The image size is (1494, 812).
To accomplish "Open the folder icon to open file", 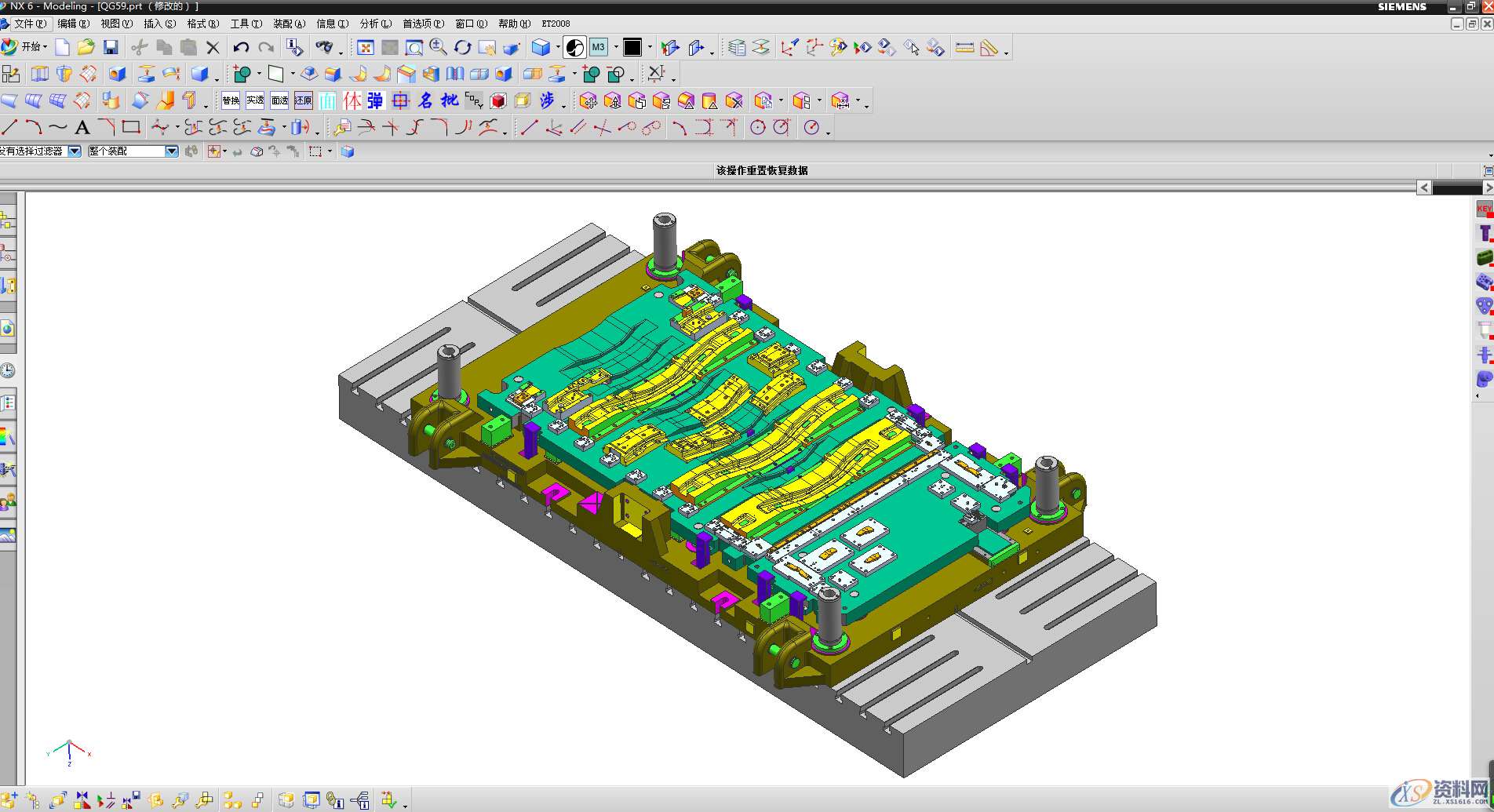I will [86, 48].
